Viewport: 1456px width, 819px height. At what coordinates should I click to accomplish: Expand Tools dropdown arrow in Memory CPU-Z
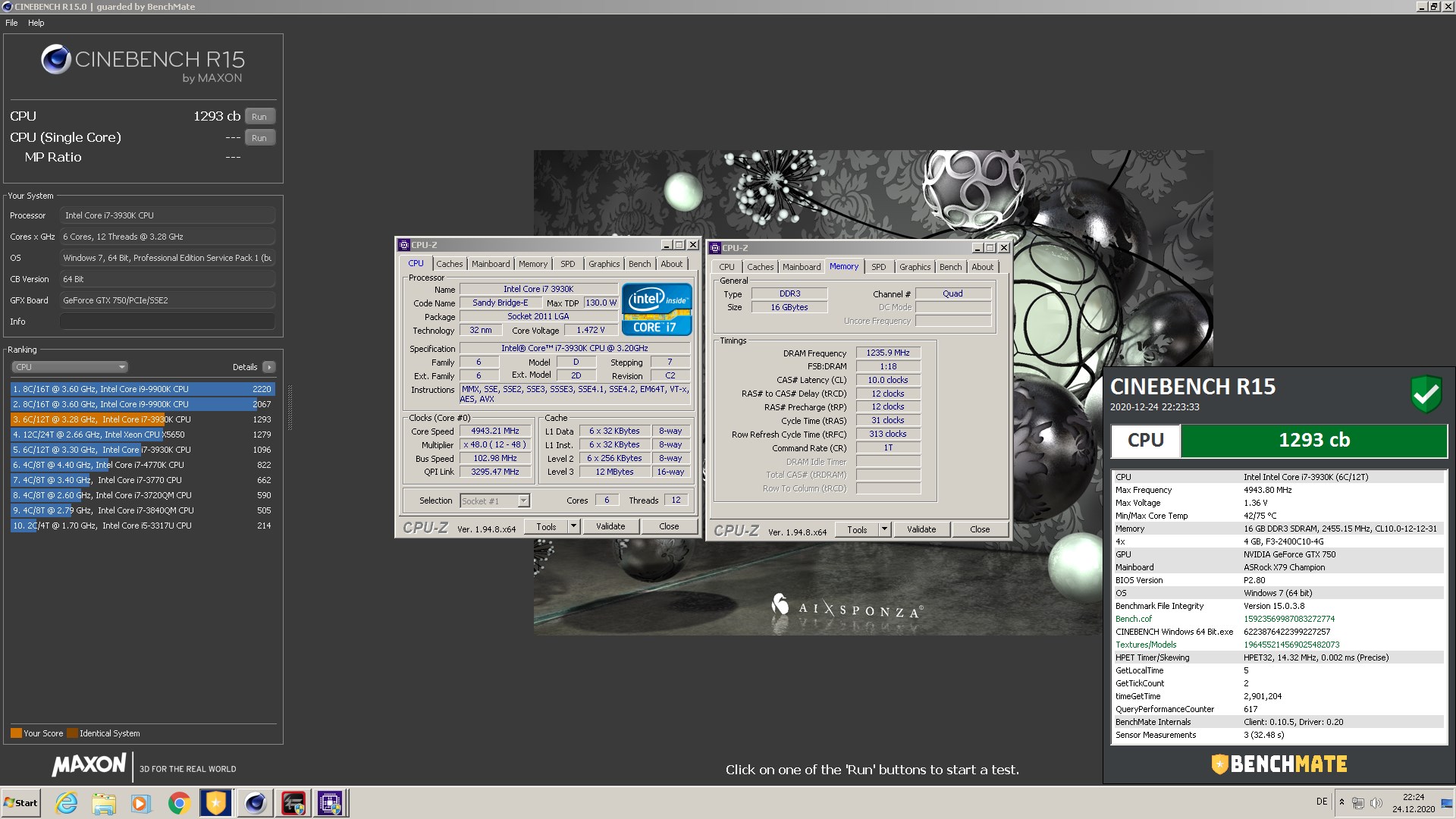[x=884, y=529]
